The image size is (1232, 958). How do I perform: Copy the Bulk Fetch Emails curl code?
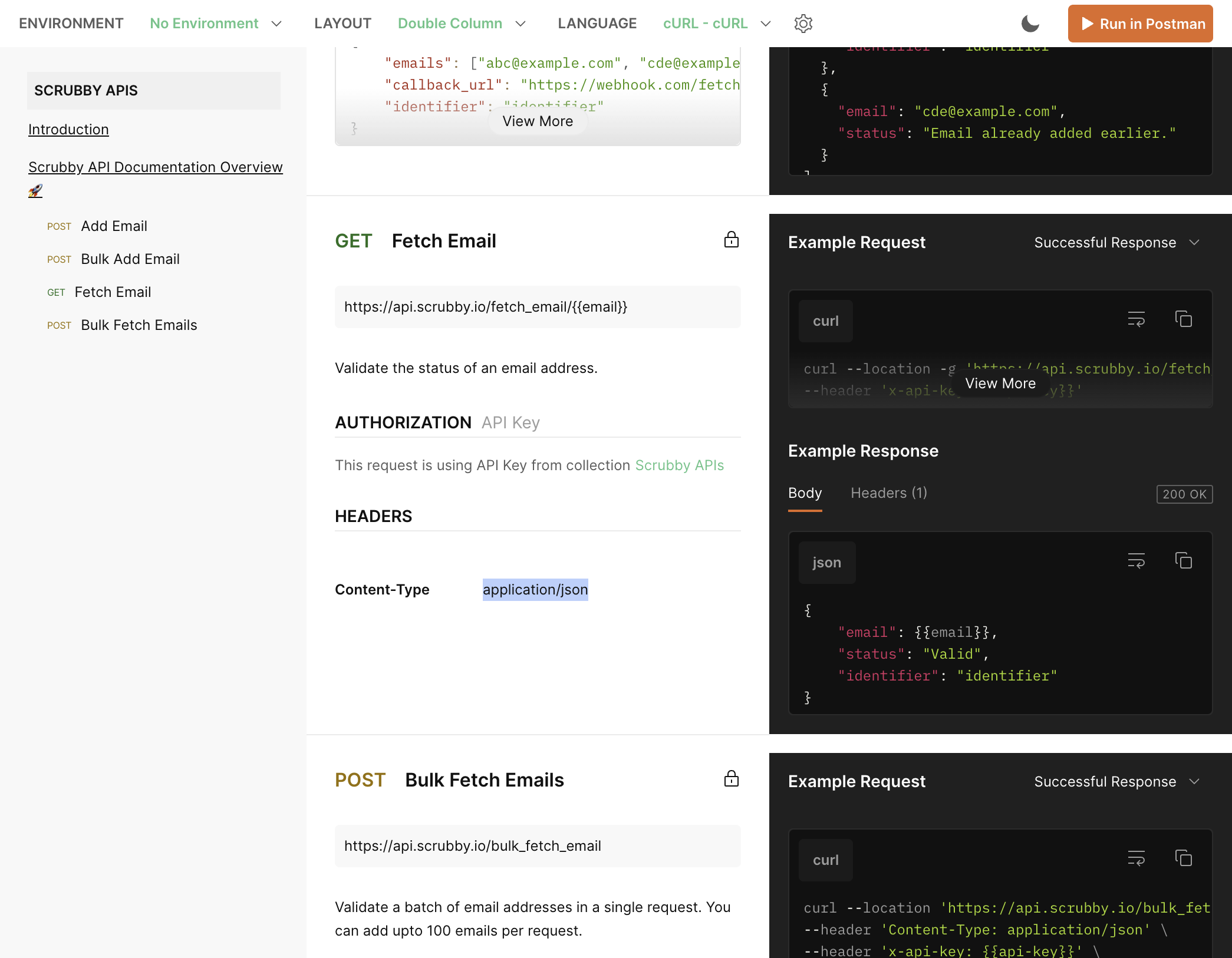click(1183, 858)
